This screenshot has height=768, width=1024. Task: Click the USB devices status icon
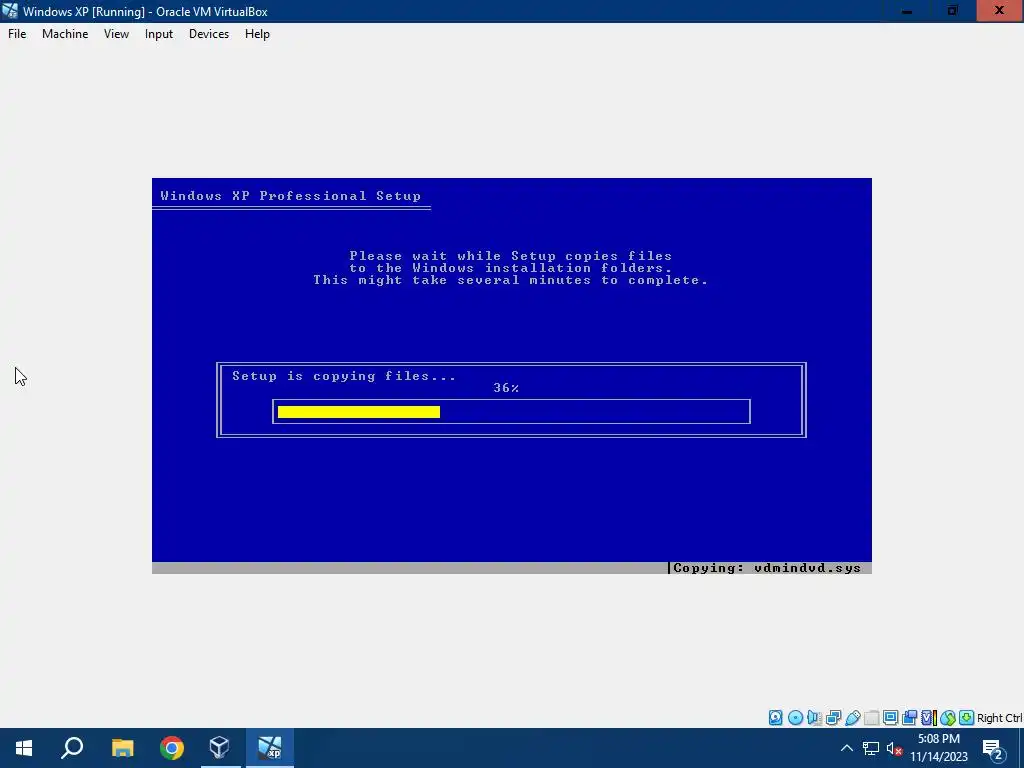(x=853, y=718)
